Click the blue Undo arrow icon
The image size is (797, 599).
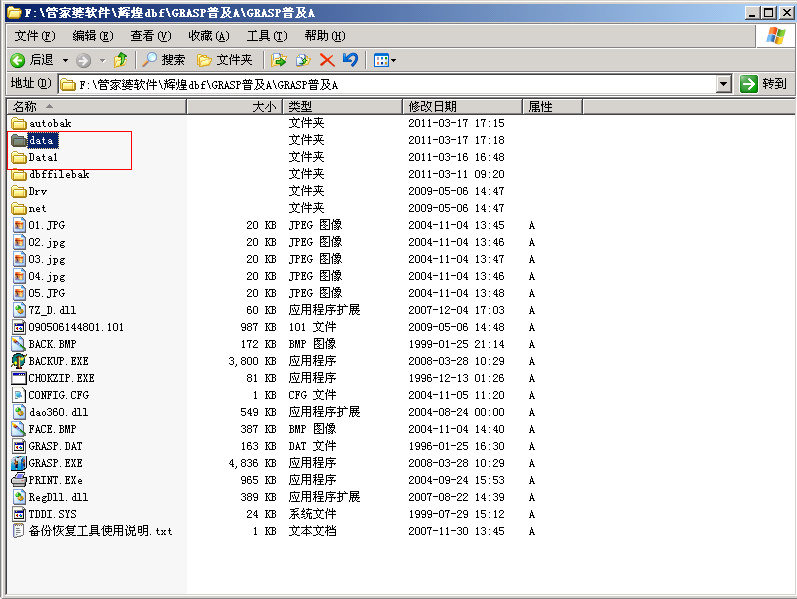[349, 60]
